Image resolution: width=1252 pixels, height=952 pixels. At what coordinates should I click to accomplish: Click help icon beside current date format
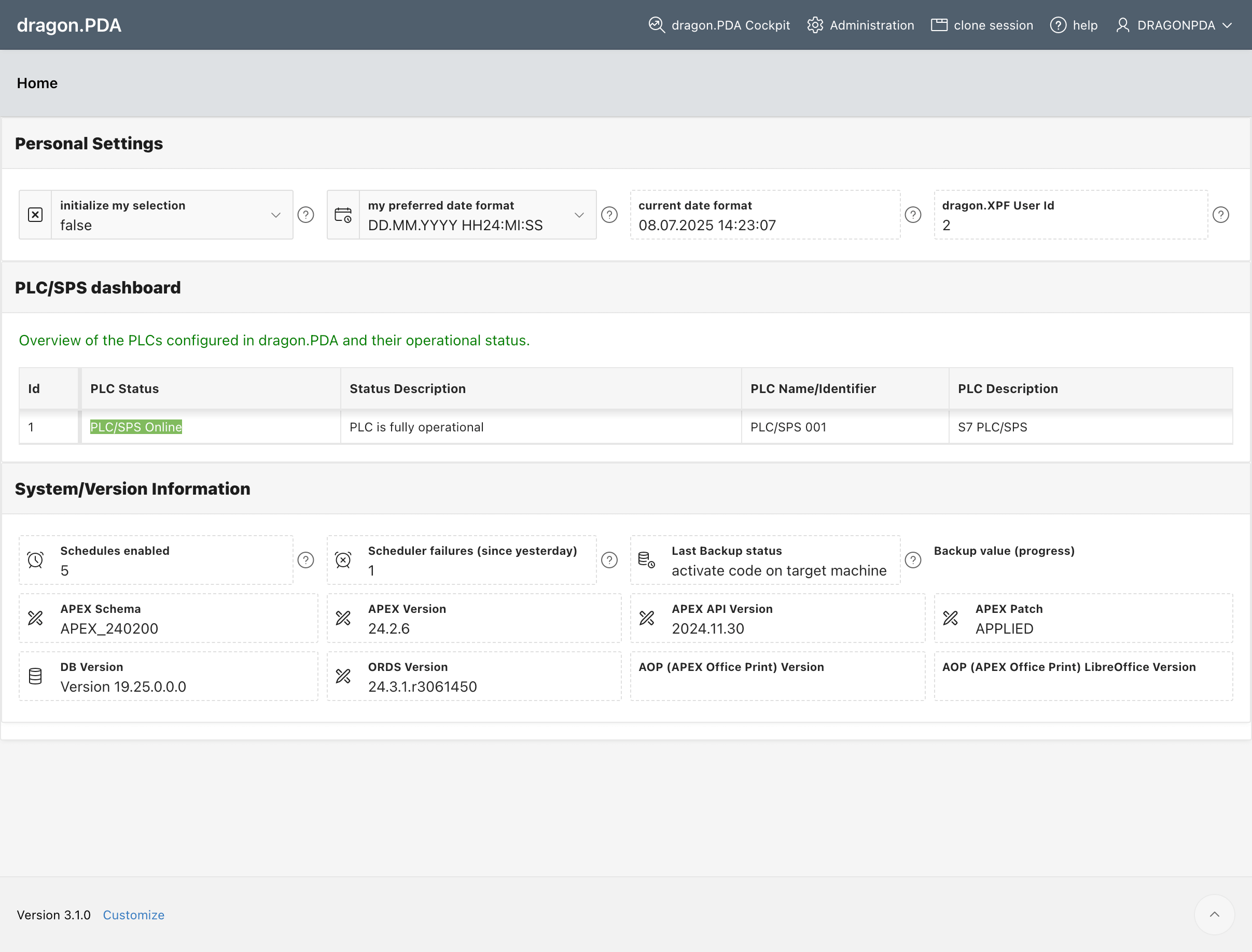(912, 215)
